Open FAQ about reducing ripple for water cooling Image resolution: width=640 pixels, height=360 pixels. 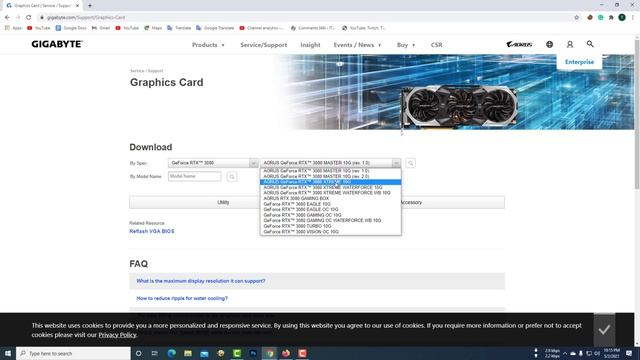(x=182, y=298)
